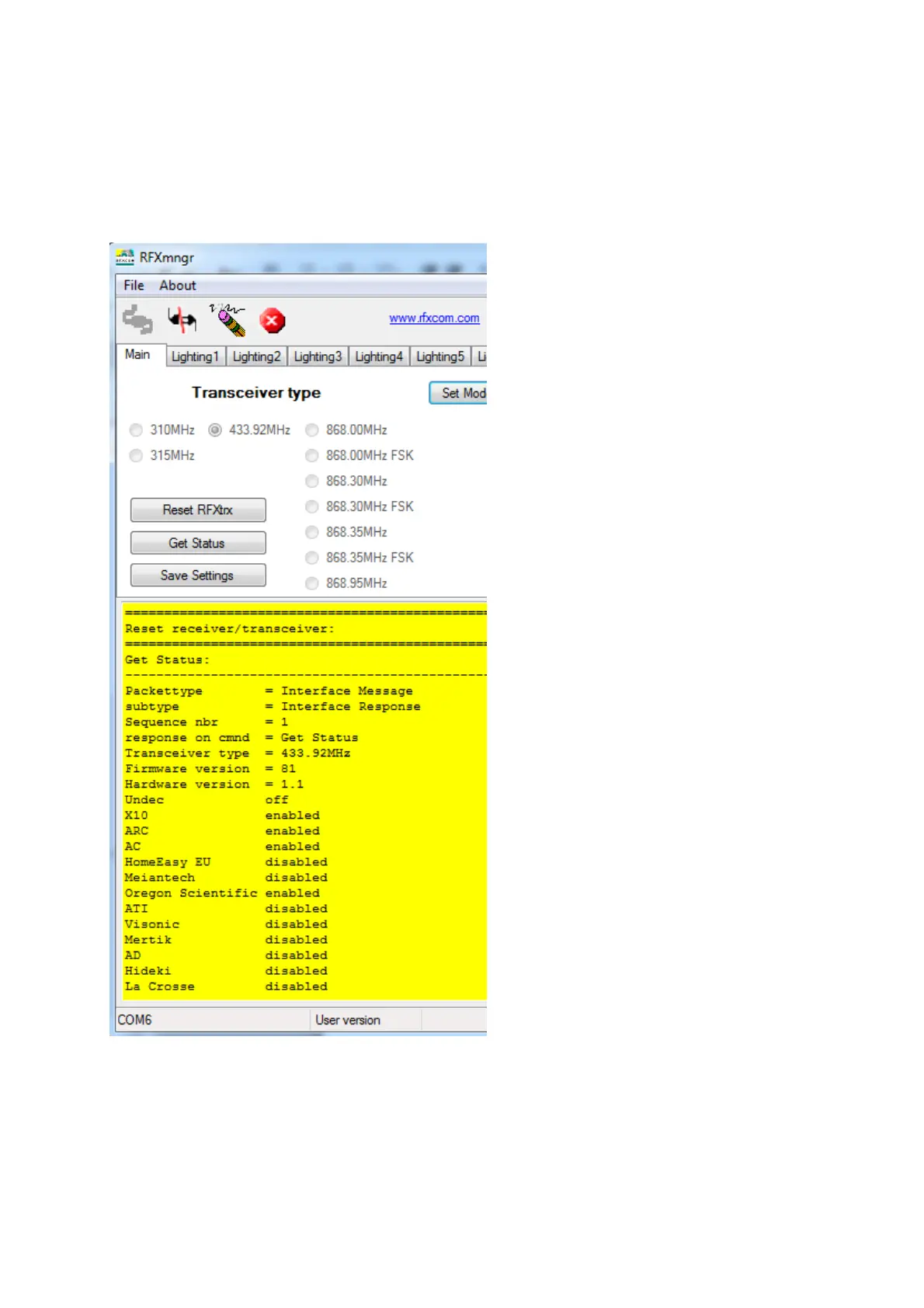Click the 'subtype = Interface Response' log line
This screenshot has height=1308, width=924.
pyautogui.click(x=273, y=707)
